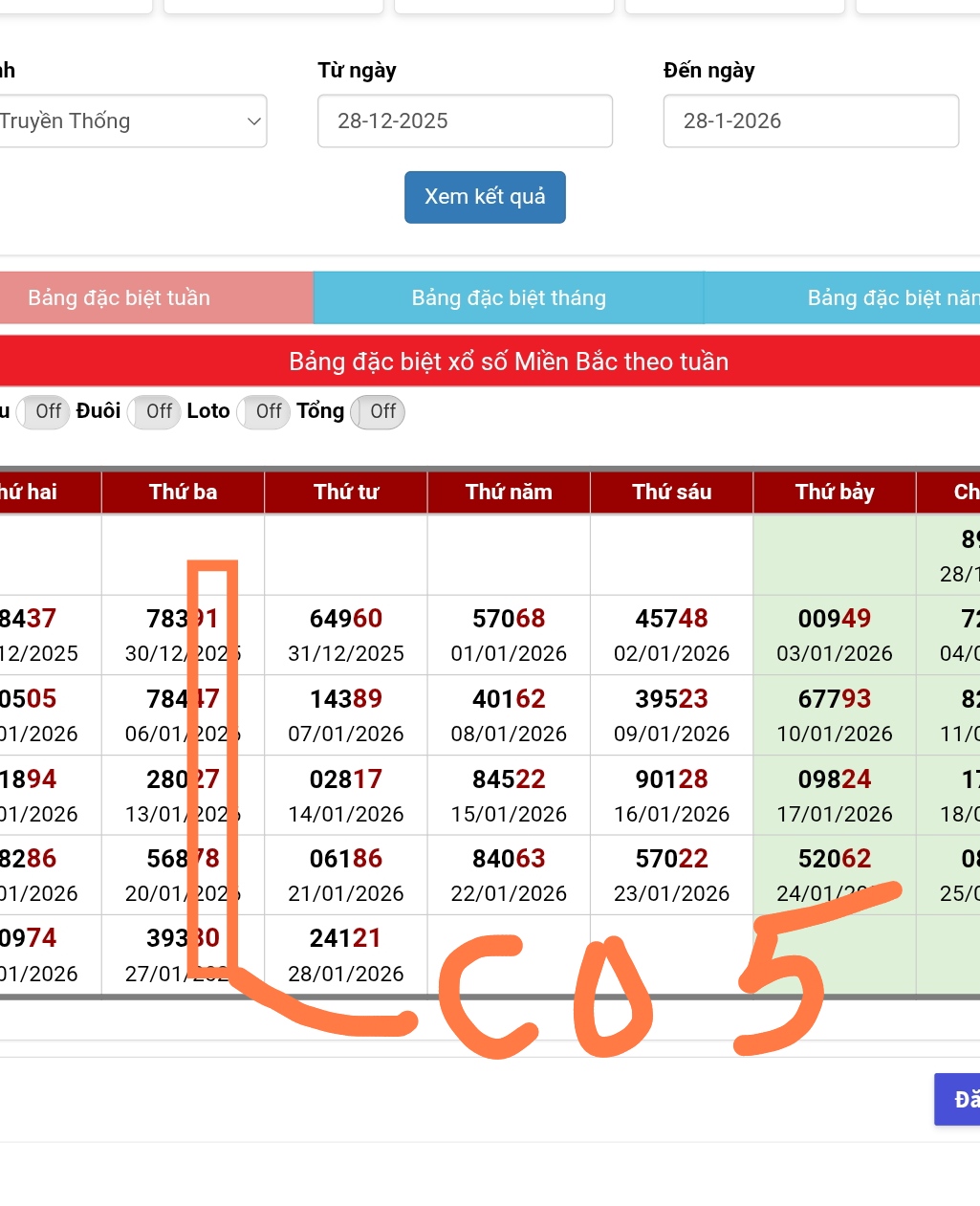
Task: Select result 45748 on 02/01/2026
Action: tap(672, 619)
